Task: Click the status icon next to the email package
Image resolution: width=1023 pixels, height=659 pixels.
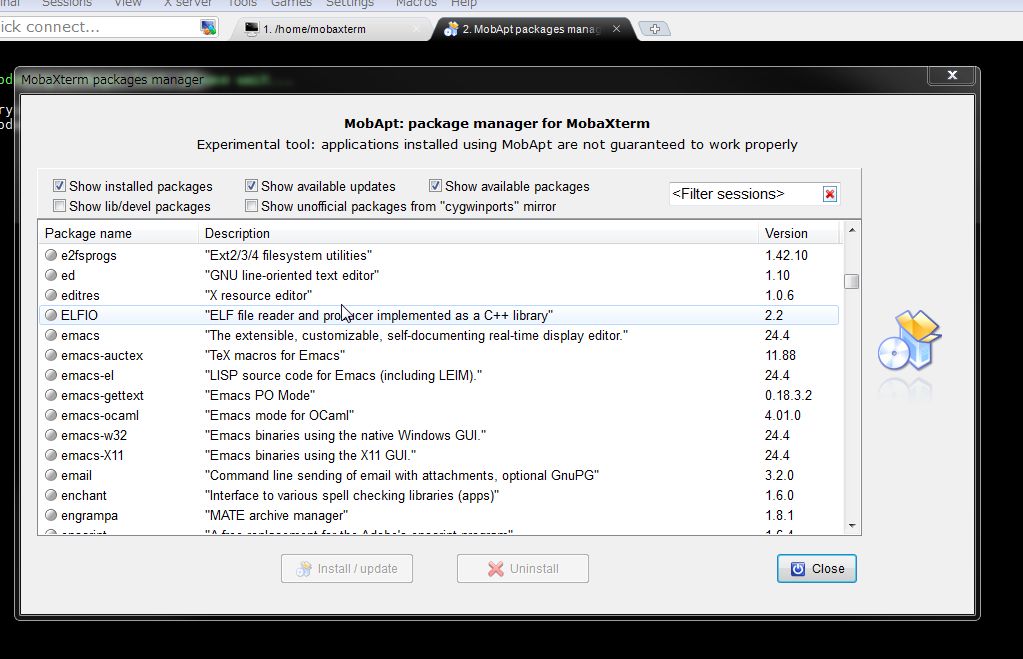Action: (x=50, y=475)
